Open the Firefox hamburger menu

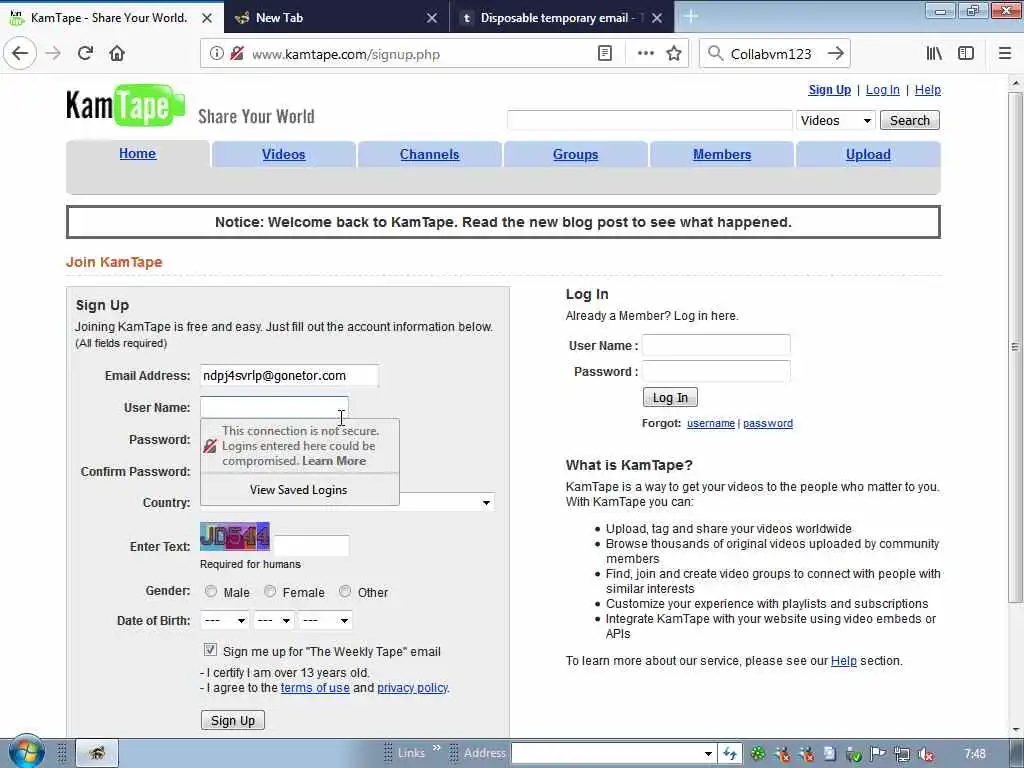[x=1004, y=54]
